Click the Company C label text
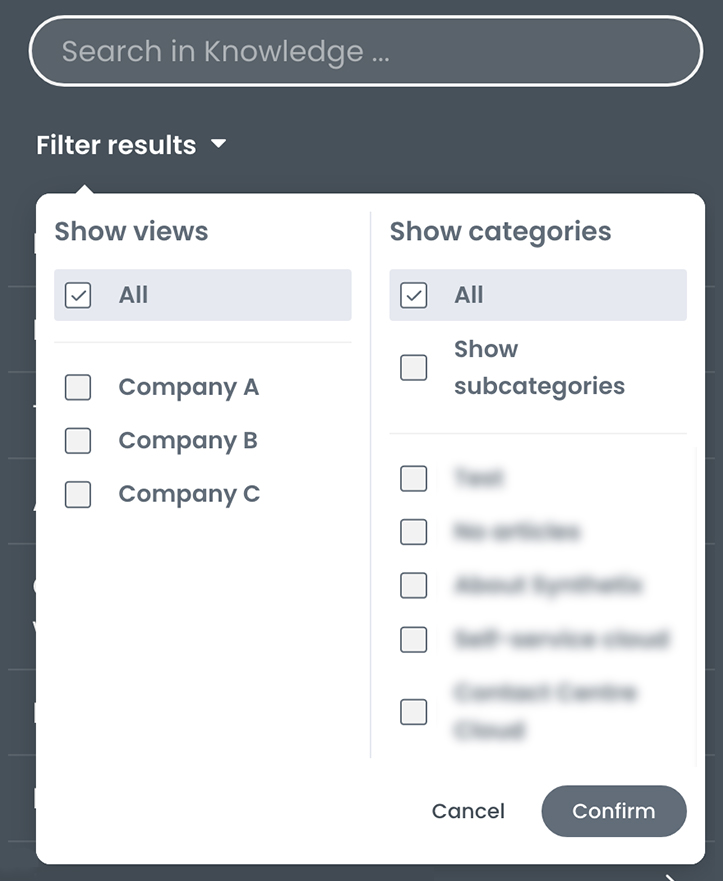The width and height of the screenshot is (723, 881). (189, 494)
